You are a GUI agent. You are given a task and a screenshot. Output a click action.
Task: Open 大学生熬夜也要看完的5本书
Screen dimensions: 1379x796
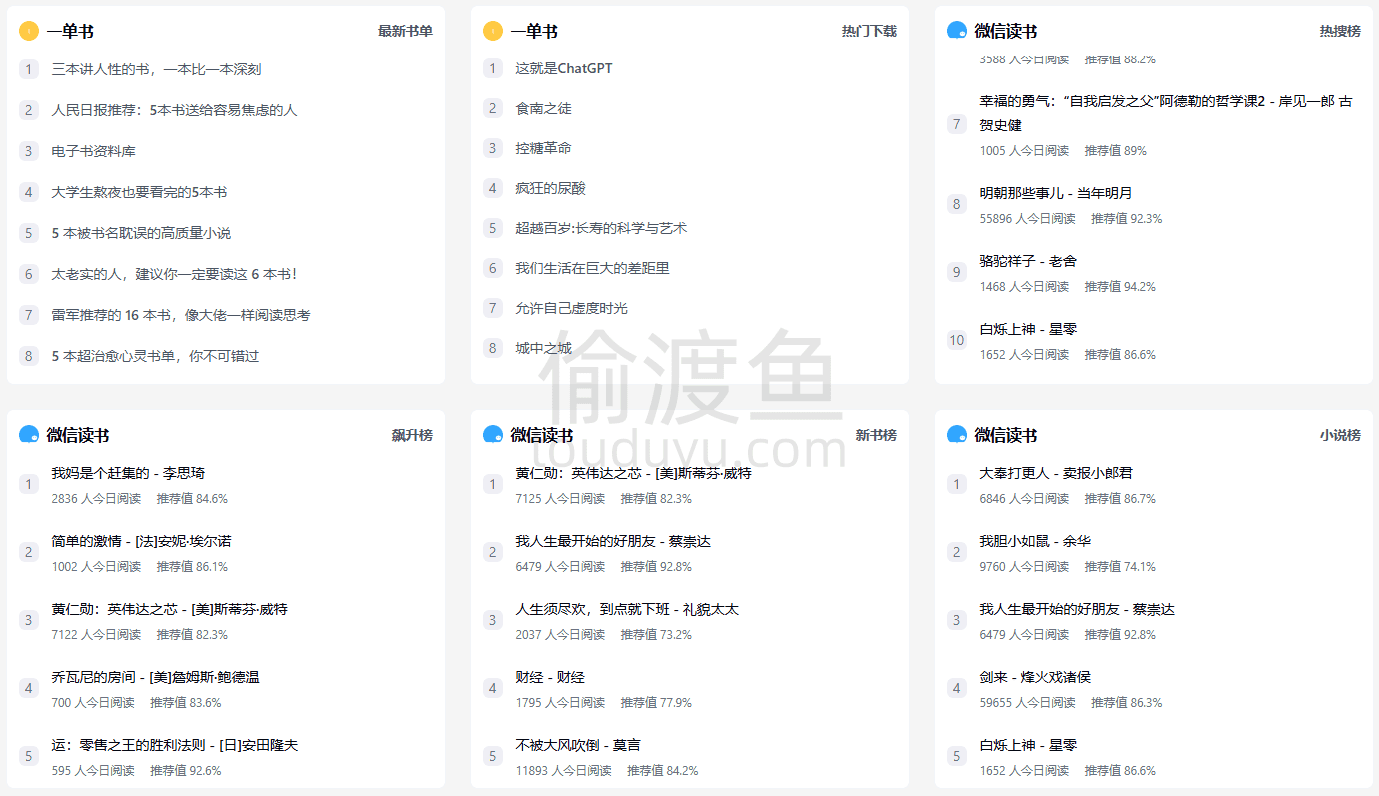[139, 192]
